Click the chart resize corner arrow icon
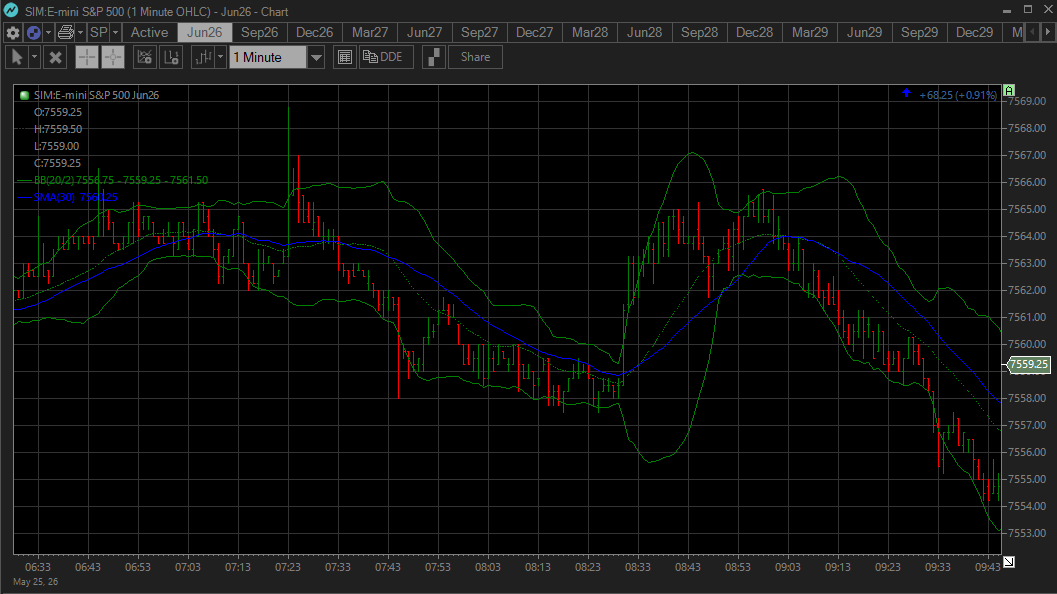Image resolution: width=1057 pixels, height=594 pixels. (x=1009, y=562)
